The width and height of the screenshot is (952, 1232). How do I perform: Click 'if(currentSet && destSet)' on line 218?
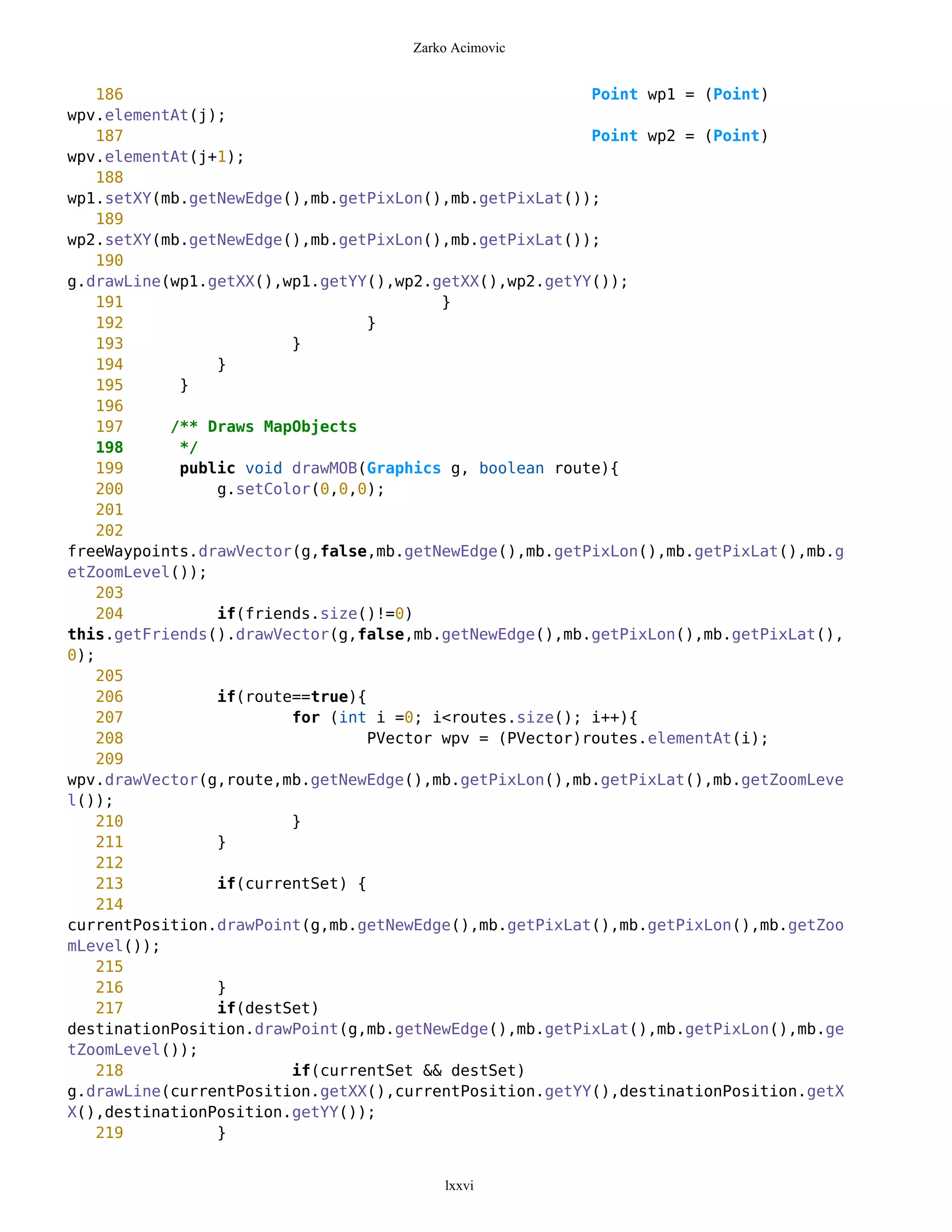click(x=408, y=1071)
